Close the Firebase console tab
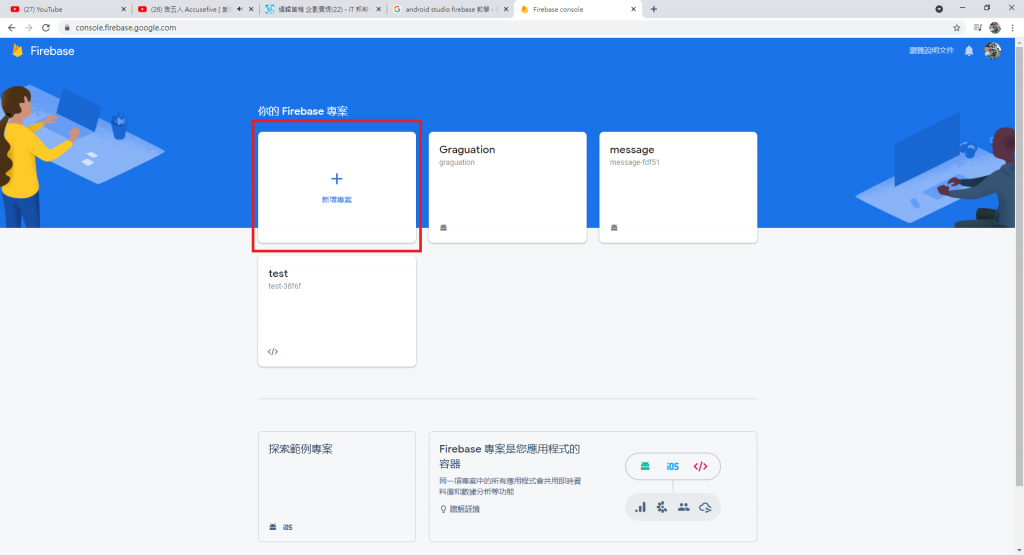Screen dimensions: 1024x555 (x=633, y=9)
